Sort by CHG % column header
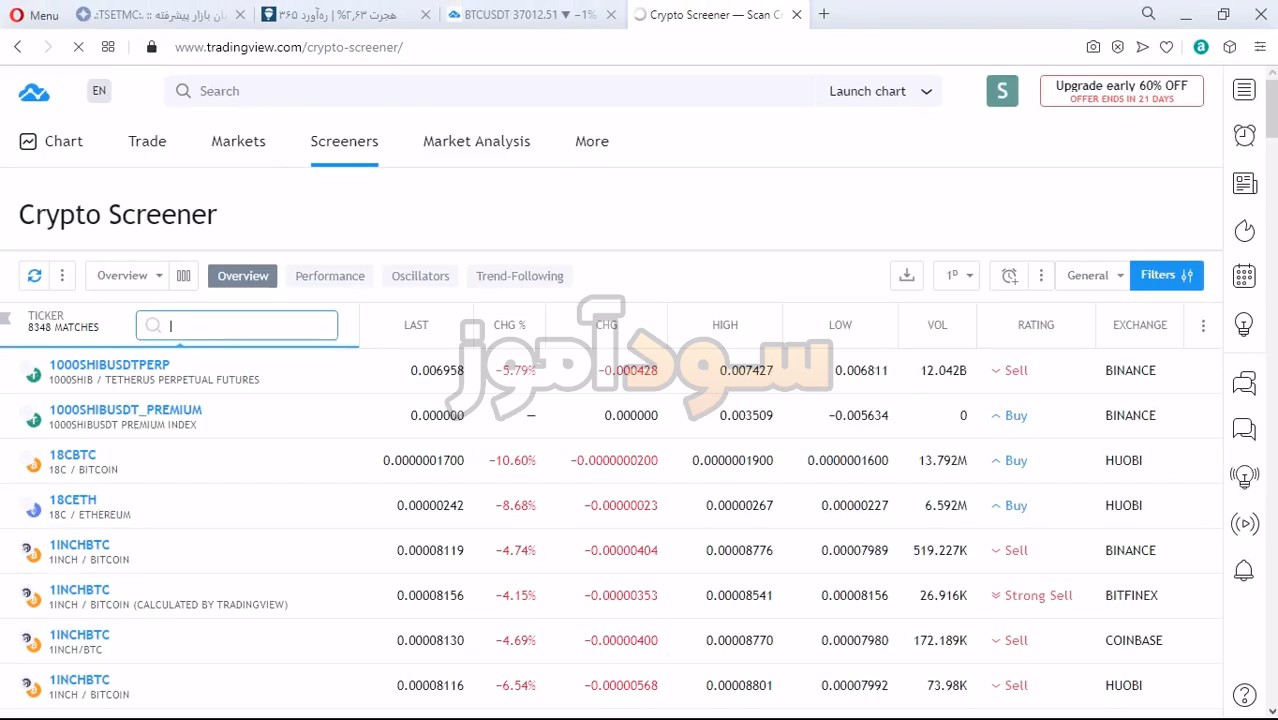This screenshot has height=720, width=1278. point(509,325)
